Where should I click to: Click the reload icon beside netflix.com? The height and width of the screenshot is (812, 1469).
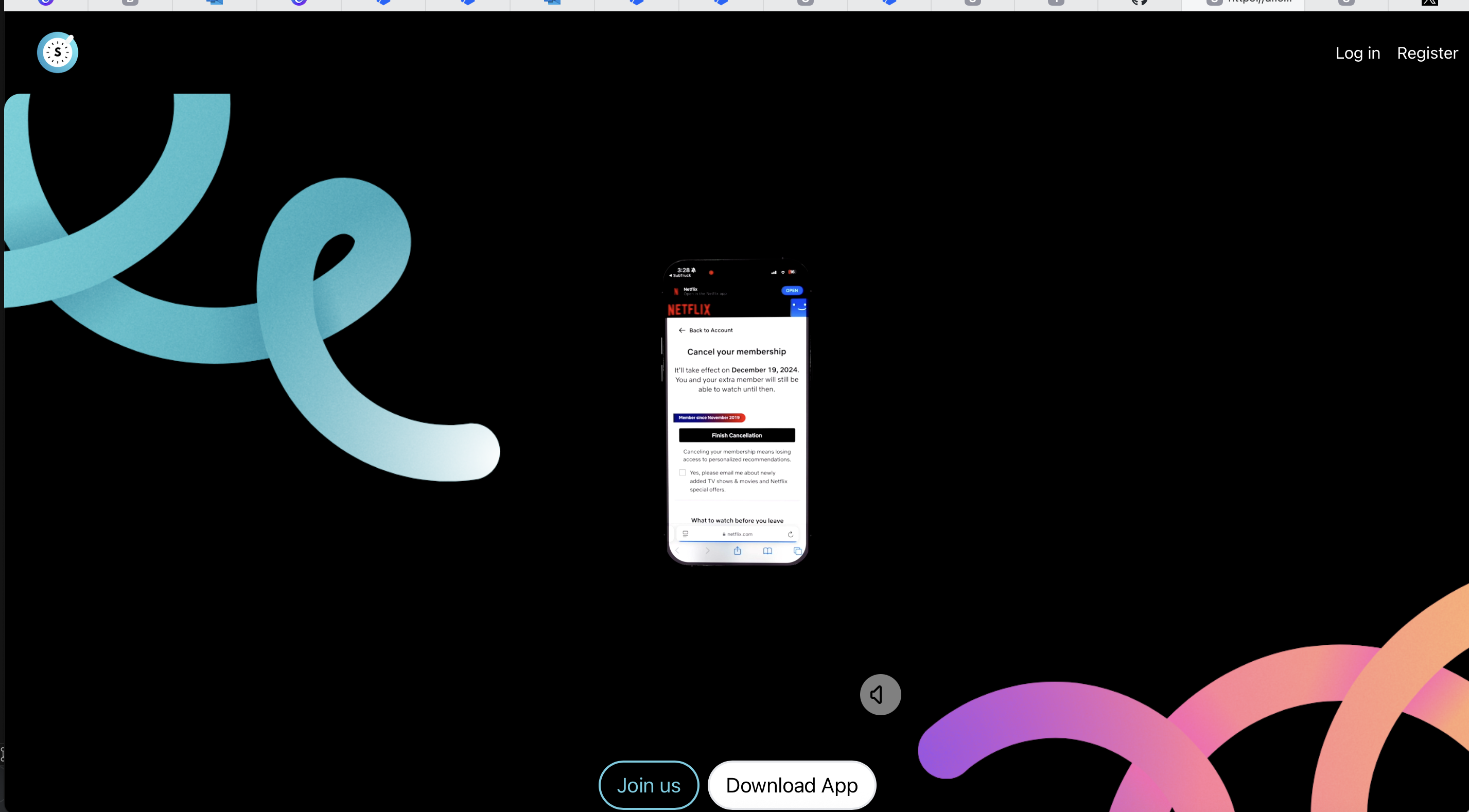[x=791, y=534]
